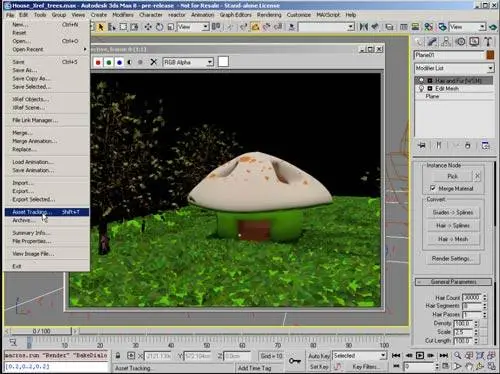
Task: Click the Play Animation button
Action: coord(420,356)
